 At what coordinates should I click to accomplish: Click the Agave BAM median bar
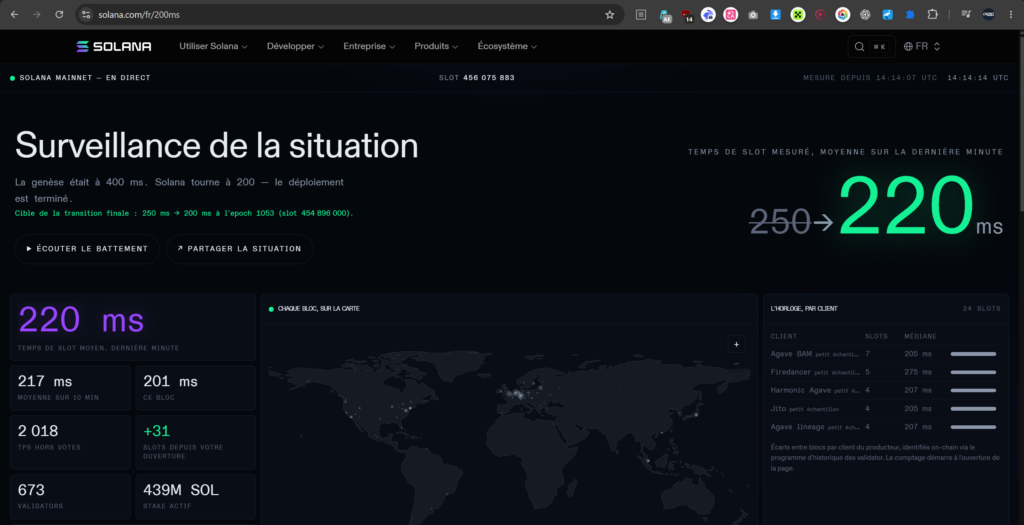[x=973, y=354]
